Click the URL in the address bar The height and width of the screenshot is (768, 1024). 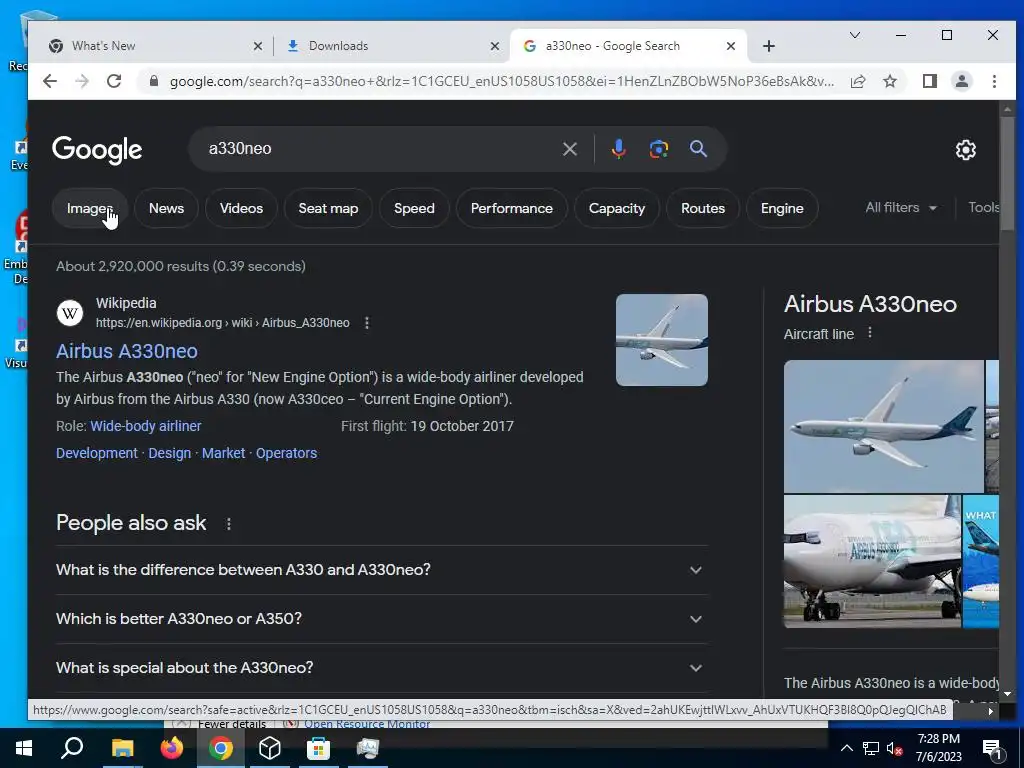[502, 82]
